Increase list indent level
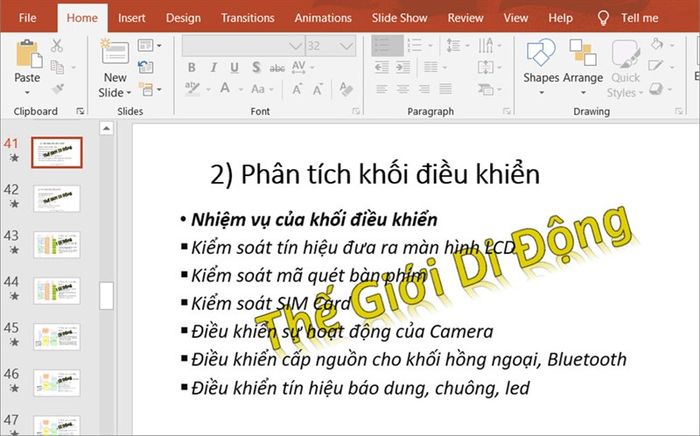This screenshot has height=436, width=700. click(403, 67)
